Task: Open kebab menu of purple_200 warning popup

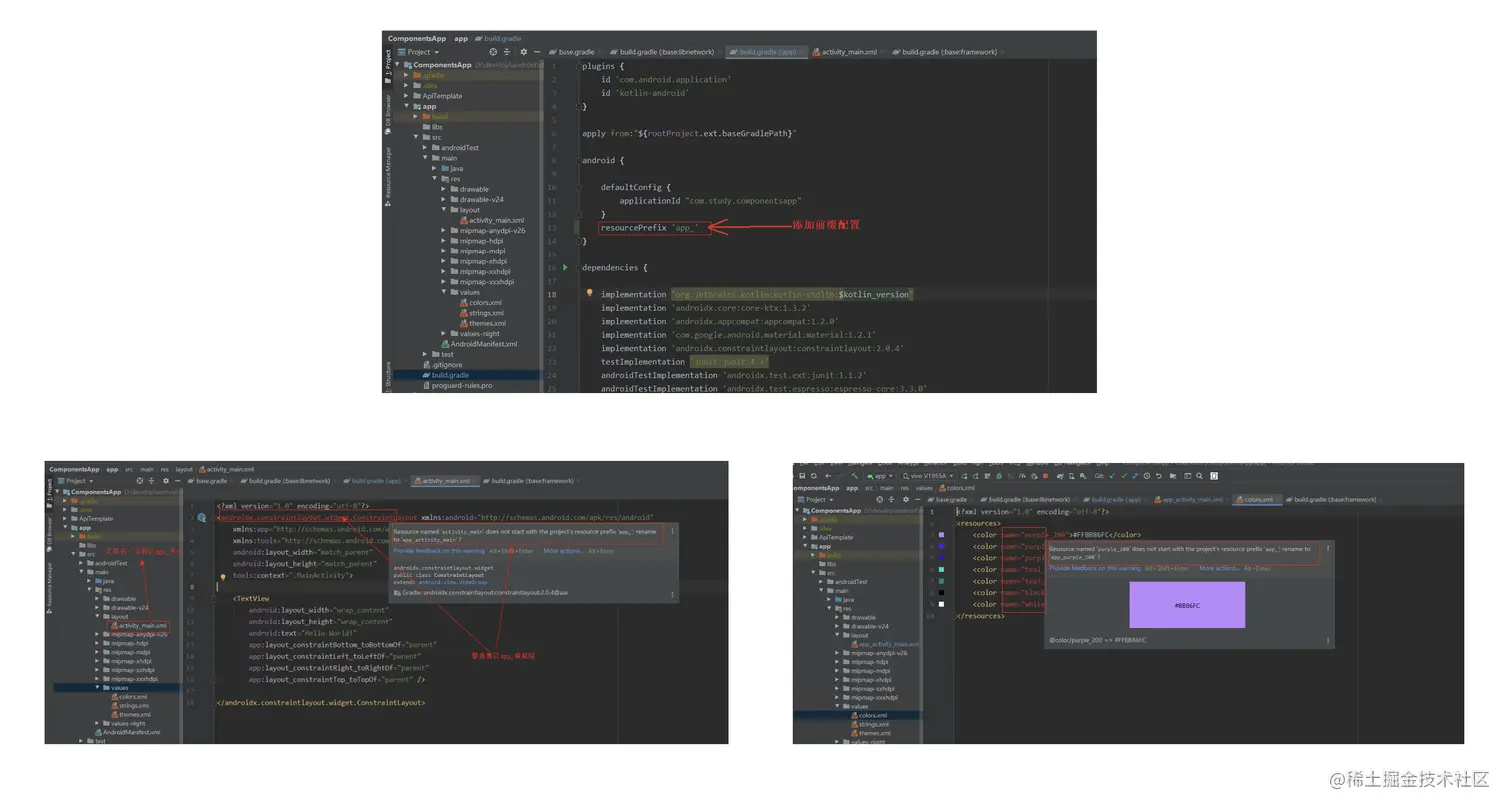Action: click(1328, 548)
